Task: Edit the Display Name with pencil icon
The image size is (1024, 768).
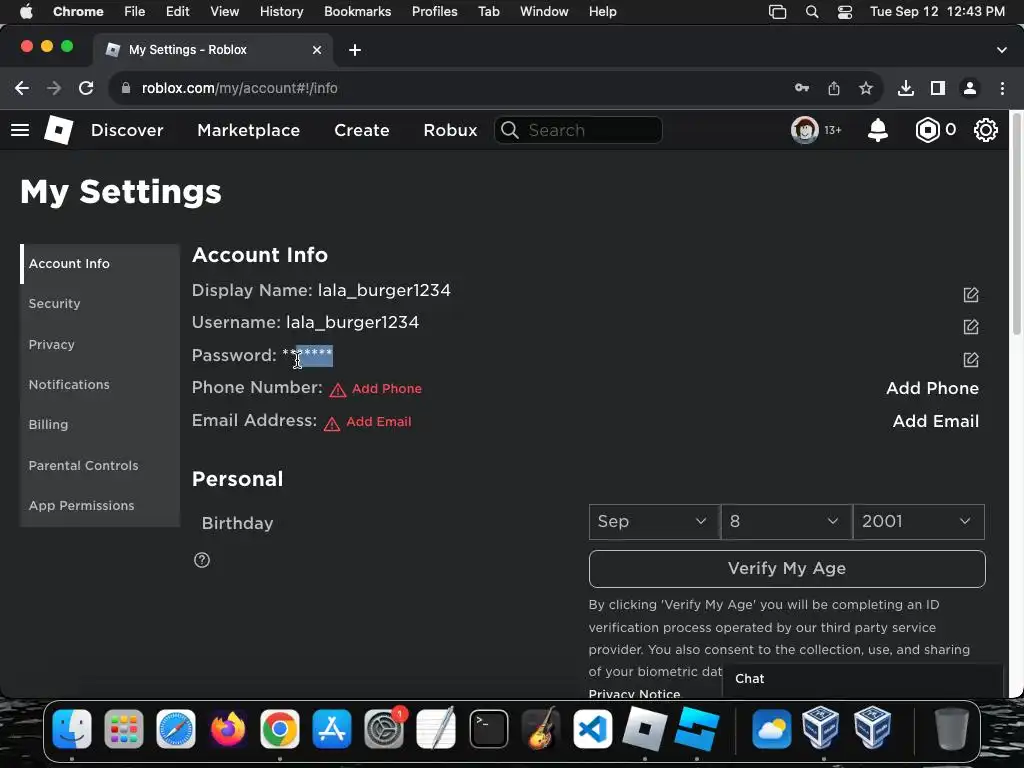Action: (970, 295)
